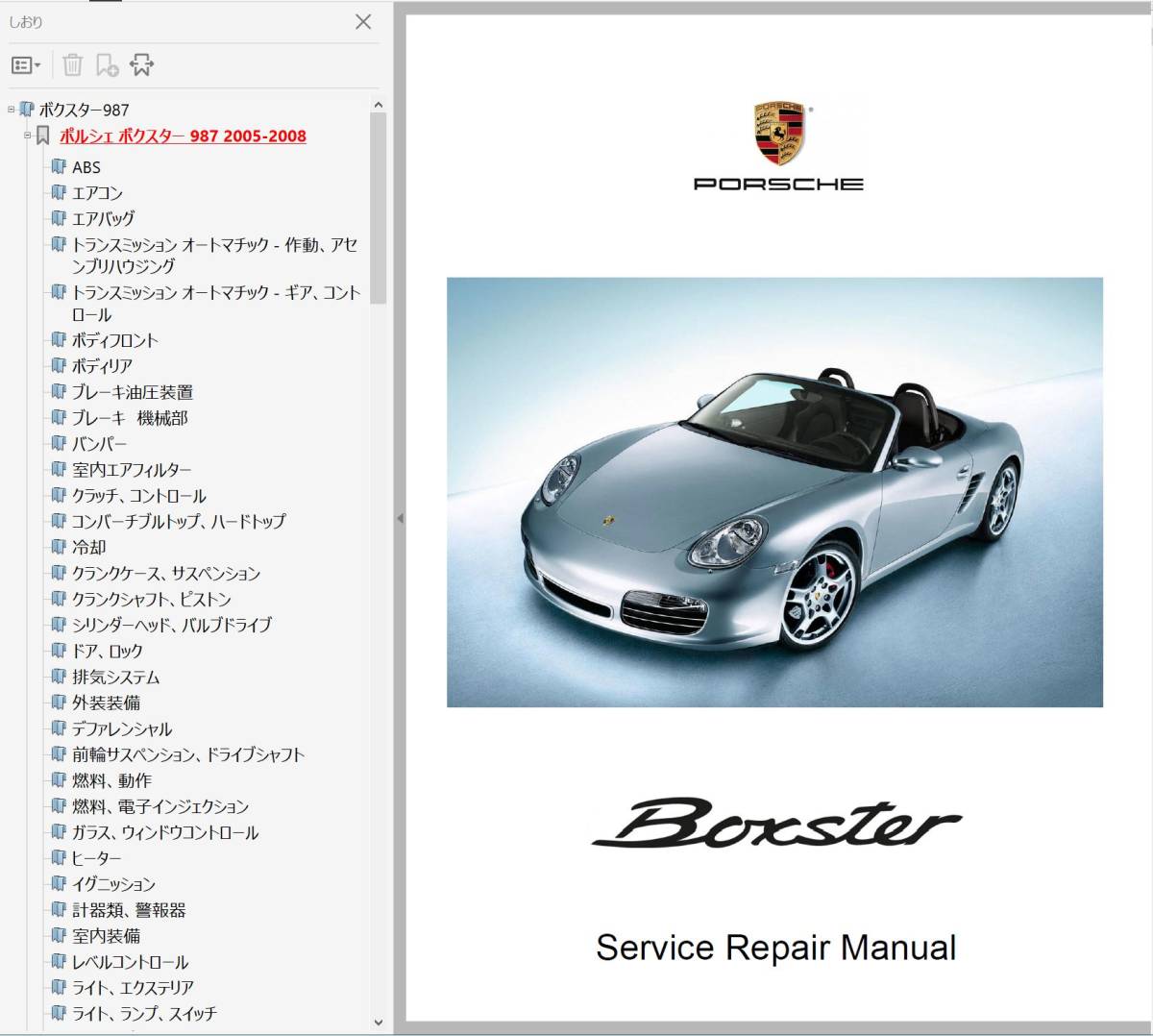Open ライト、ランプ、スイッチ bookmark

(144, 1015)
